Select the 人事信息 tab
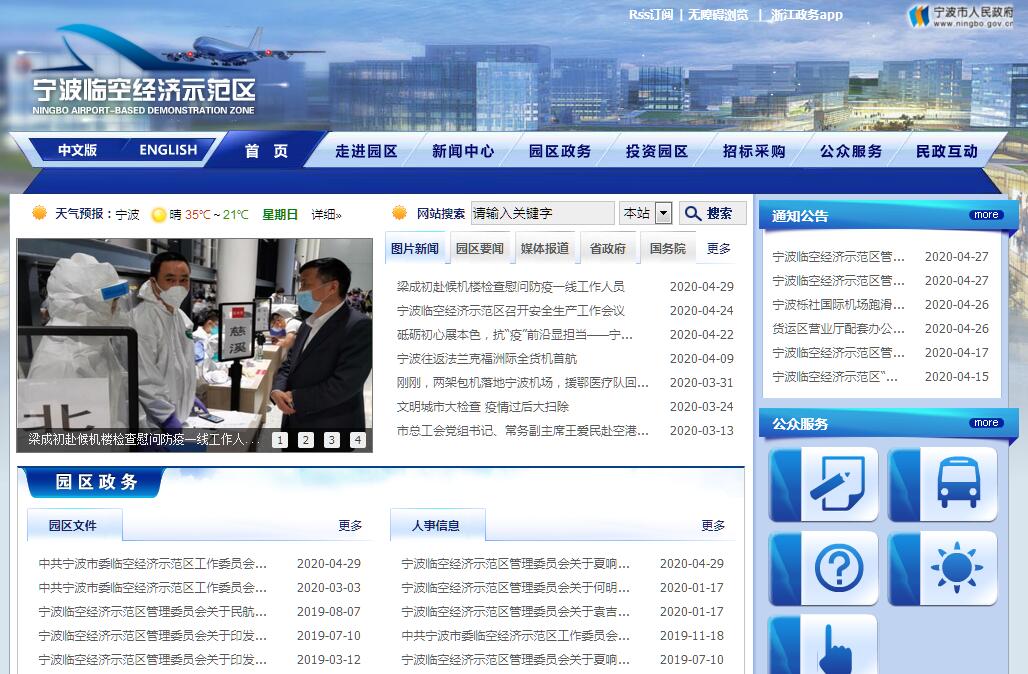 point(436,525)
